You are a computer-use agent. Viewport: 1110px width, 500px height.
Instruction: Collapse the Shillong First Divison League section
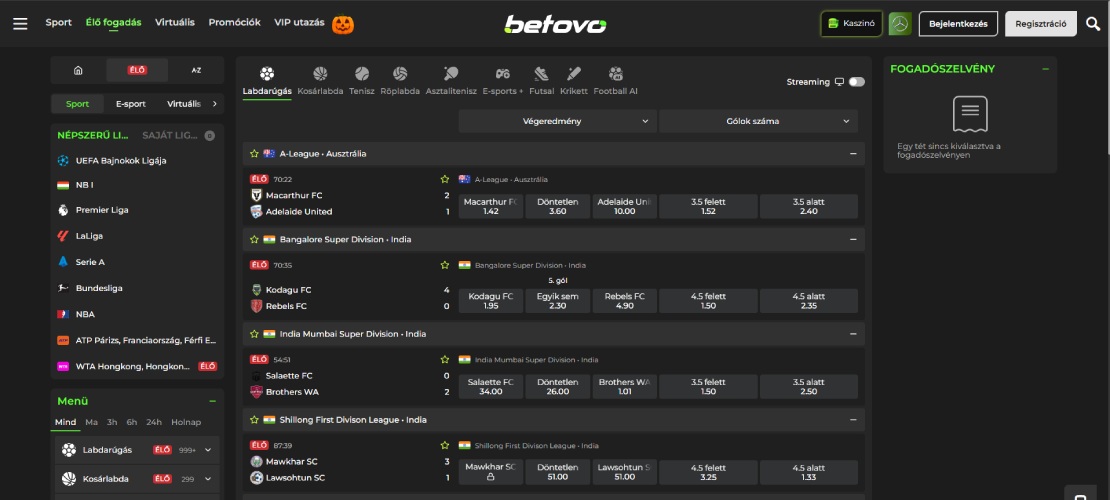[x=853, y=420]
